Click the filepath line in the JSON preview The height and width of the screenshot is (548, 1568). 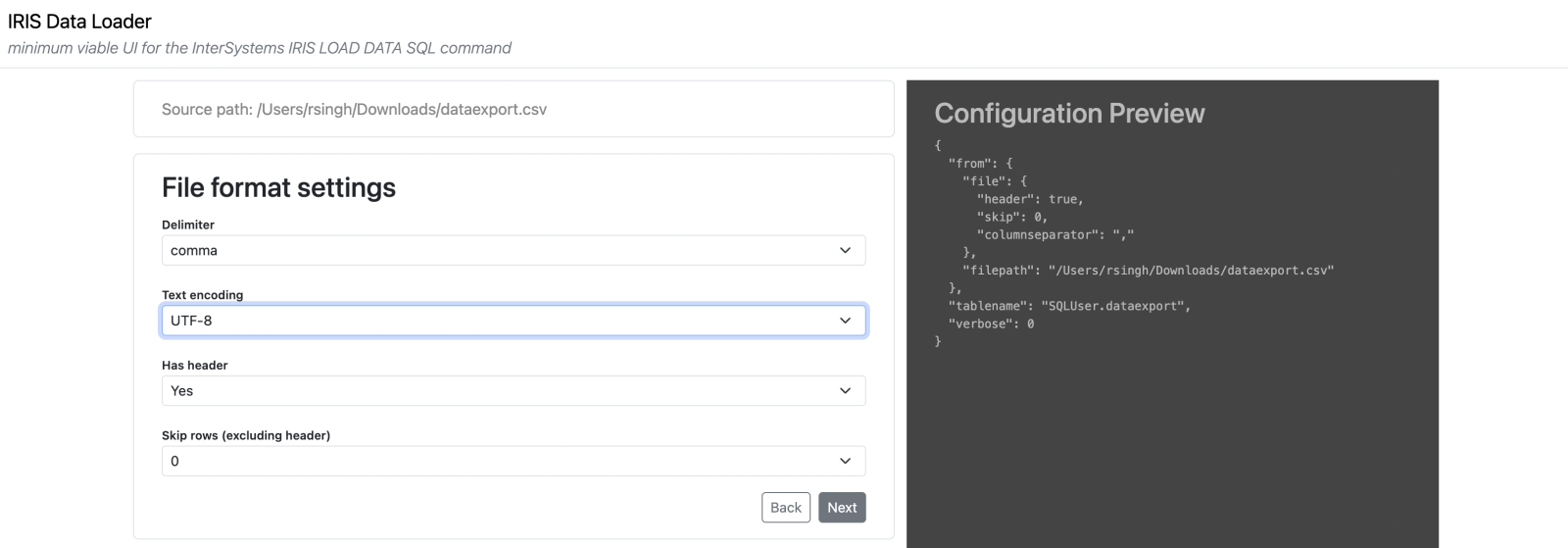pyautogui.click(x=1148, y=270)
